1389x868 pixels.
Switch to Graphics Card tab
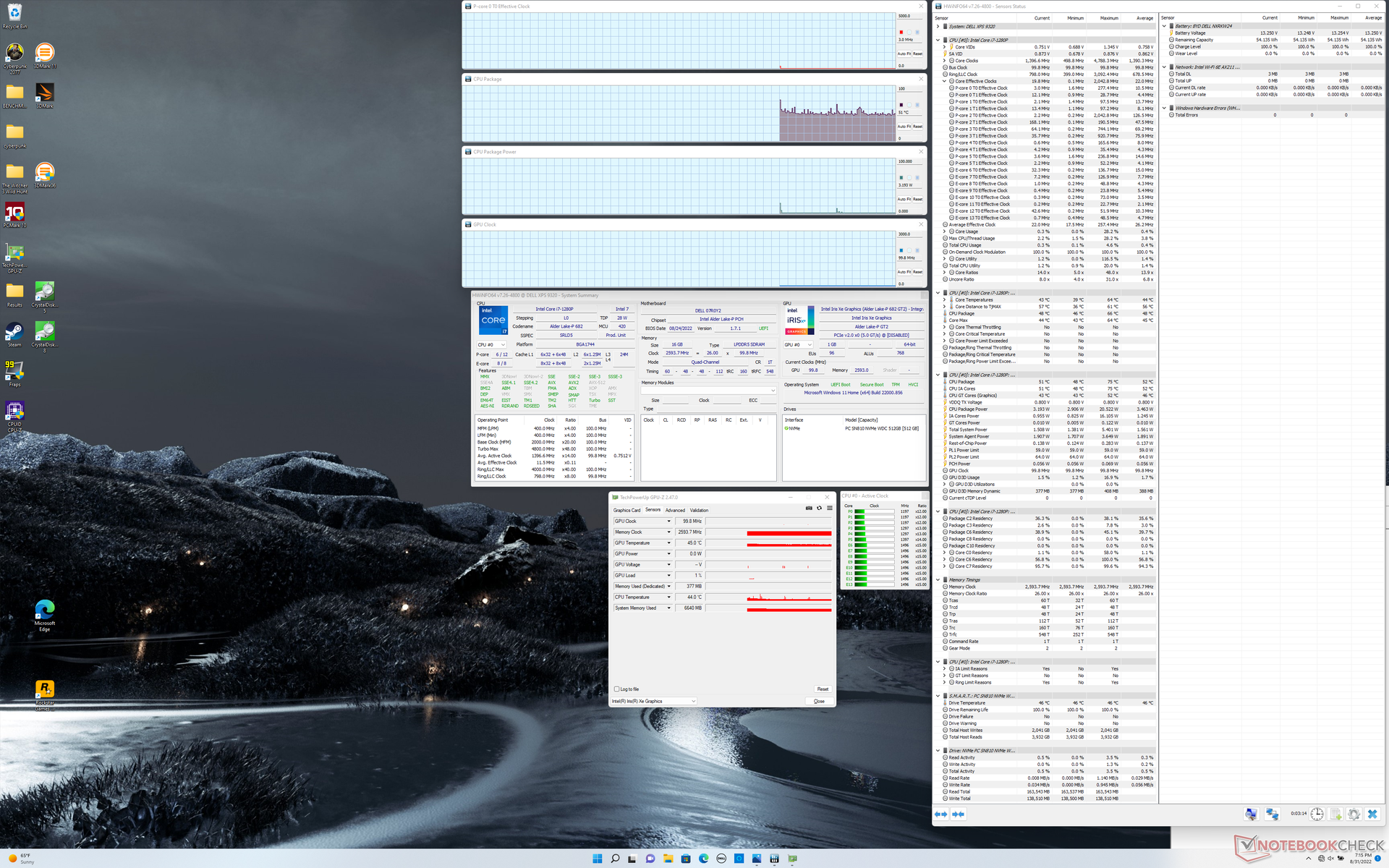pyautogui.click(x=626, y=510)
